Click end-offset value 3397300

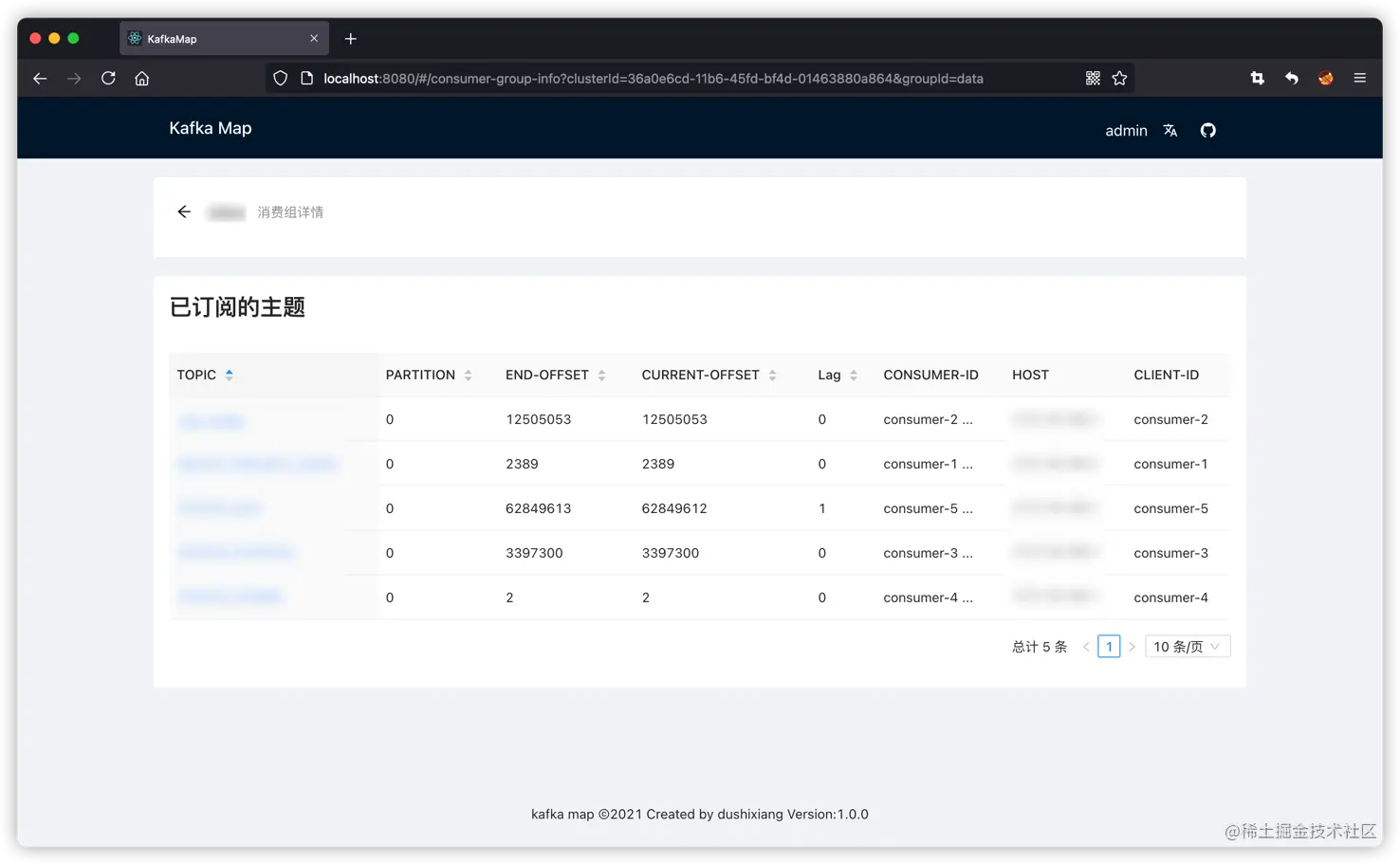pos(534,553)
